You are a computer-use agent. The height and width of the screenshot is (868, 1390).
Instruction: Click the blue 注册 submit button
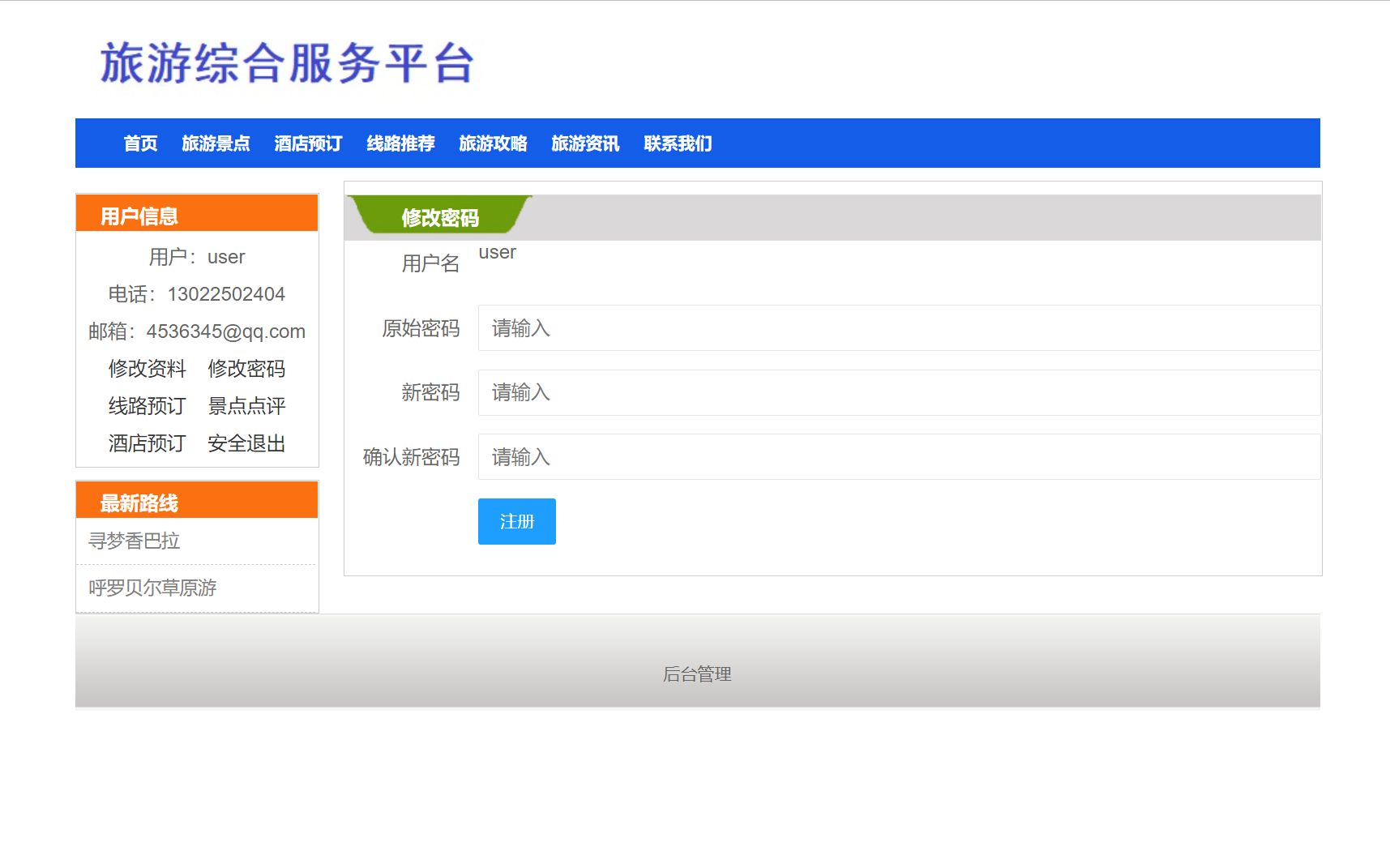tap(516, 521)
